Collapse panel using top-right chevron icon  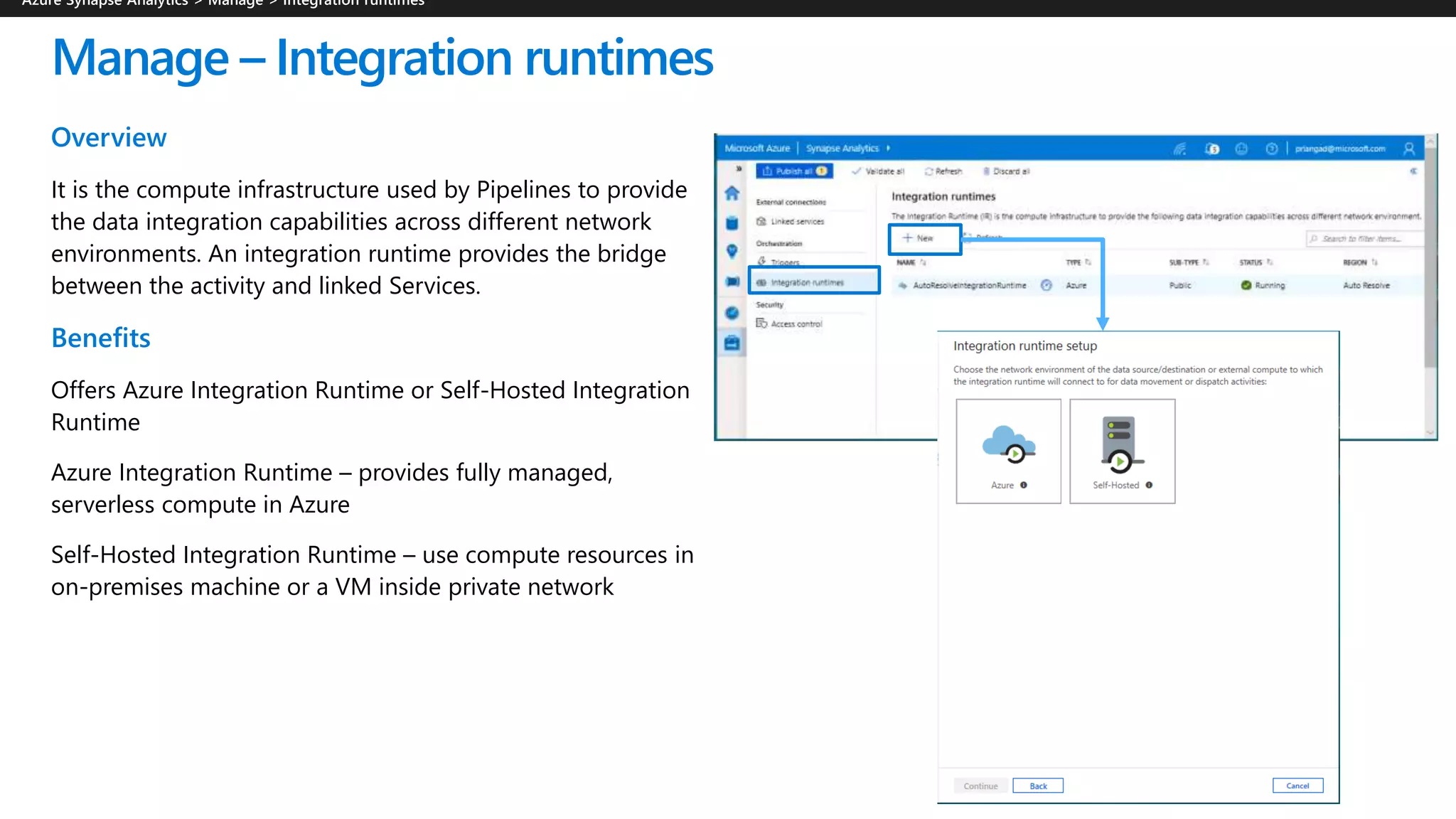[1413, 171]
